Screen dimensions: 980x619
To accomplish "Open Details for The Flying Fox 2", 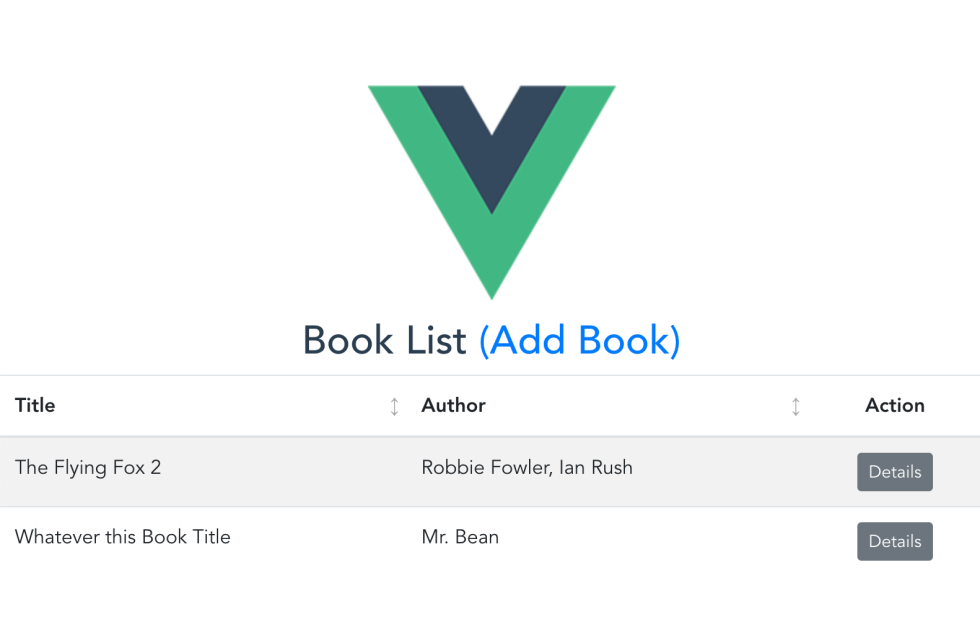I will [x=894, y=472].
